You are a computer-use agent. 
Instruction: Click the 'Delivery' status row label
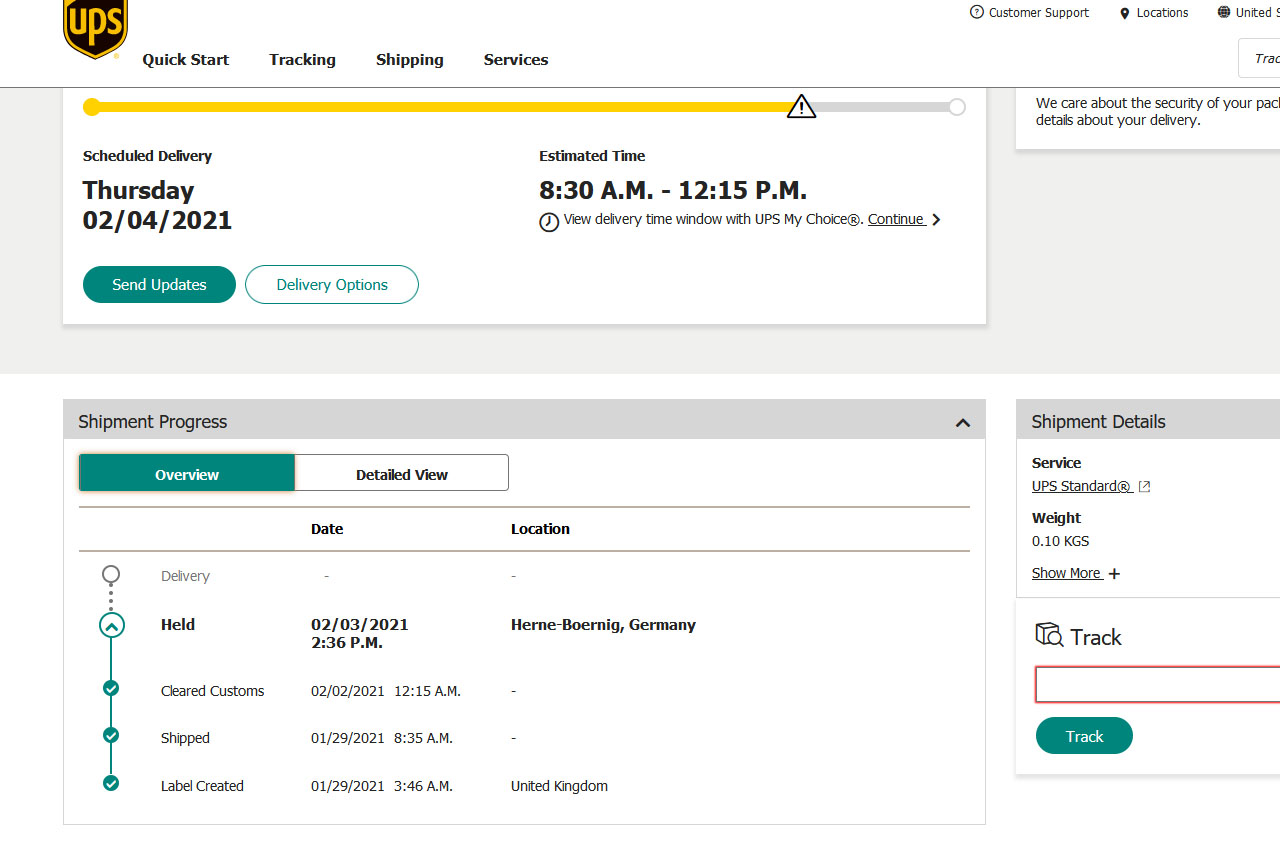pos(185,576)
